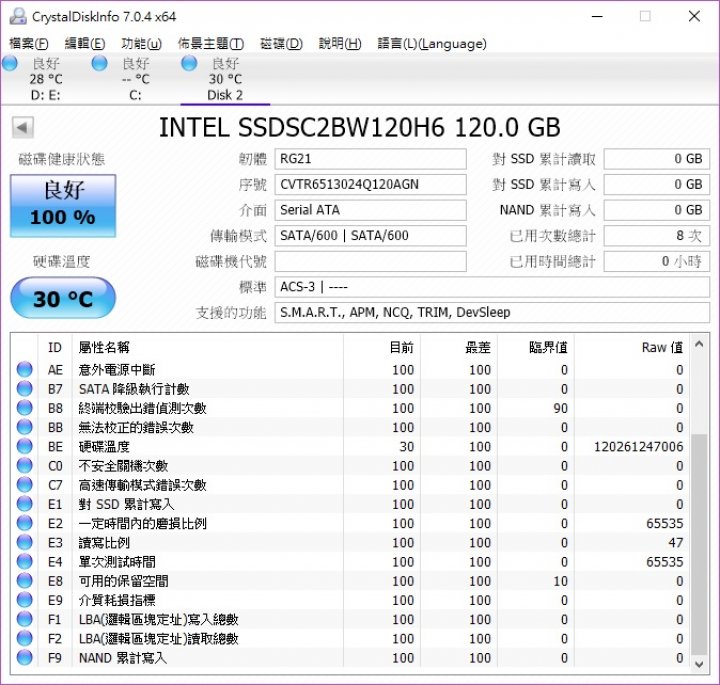Click the 臨界值 column header
720x685 pixels.
(536, 348)
